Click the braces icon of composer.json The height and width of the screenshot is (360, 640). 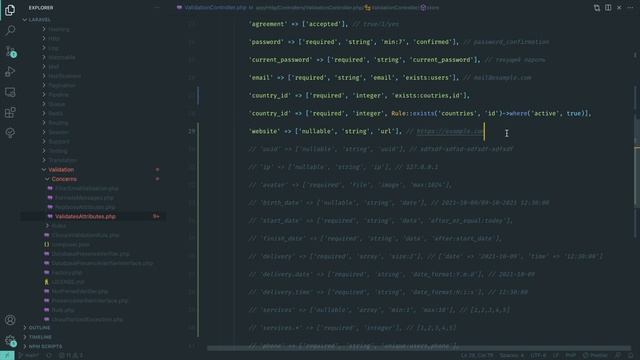coord(47,244)
